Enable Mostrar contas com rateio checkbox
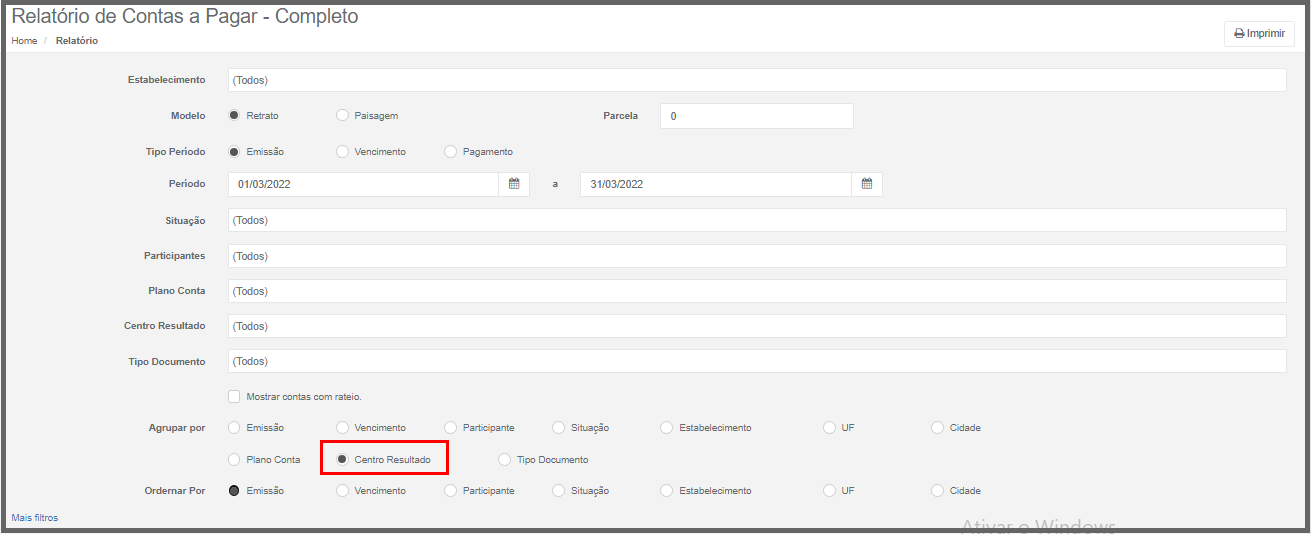This screenshot has height=534, width=1312. click(234, 396)
